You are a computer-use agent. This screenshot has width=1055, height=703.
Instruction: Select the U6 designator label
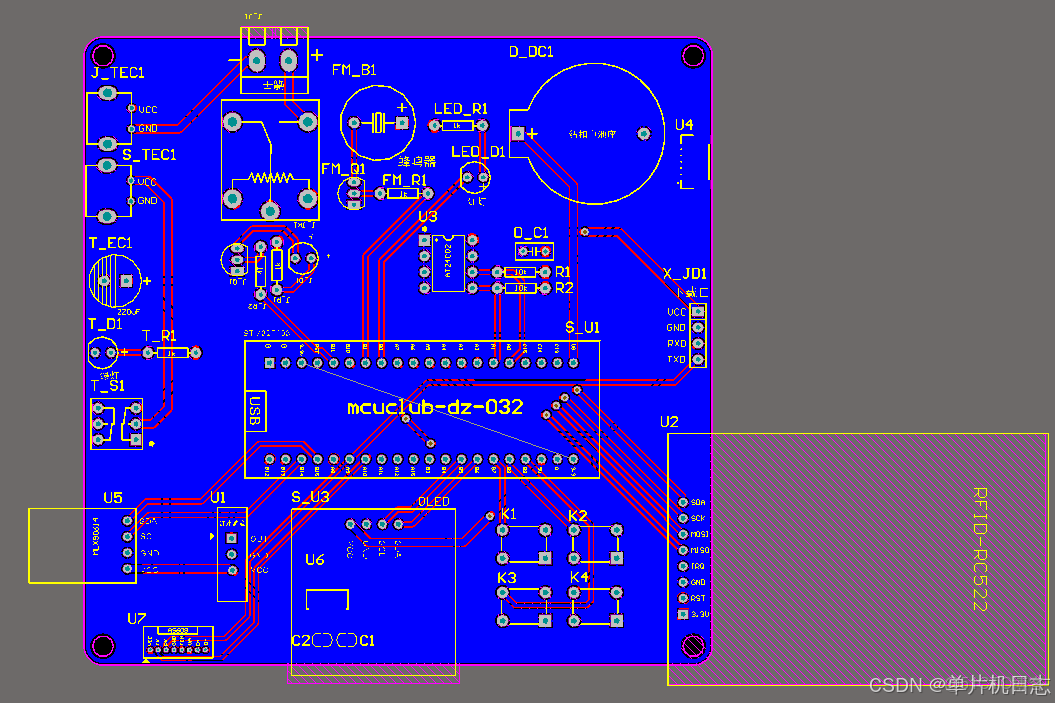click(x=314, y=560)
